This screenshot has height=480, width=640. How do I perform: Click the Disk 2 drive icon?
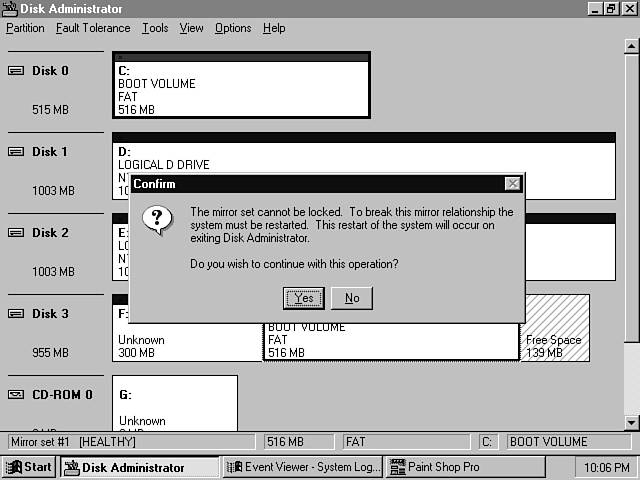[x=15, y=233]
